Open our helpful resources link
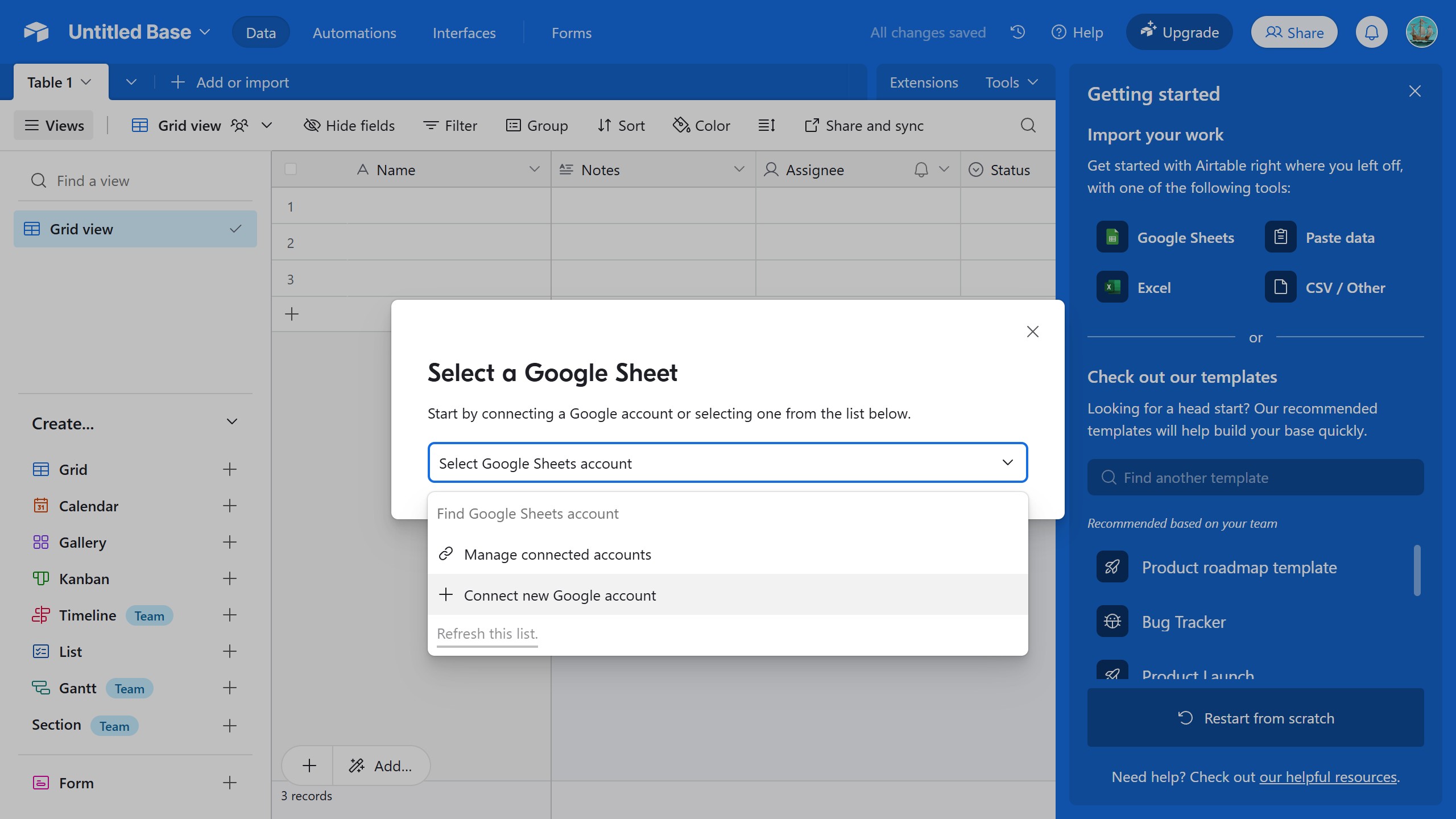This screenshot has height=819, width=1456. click(x=1328, y=777)
